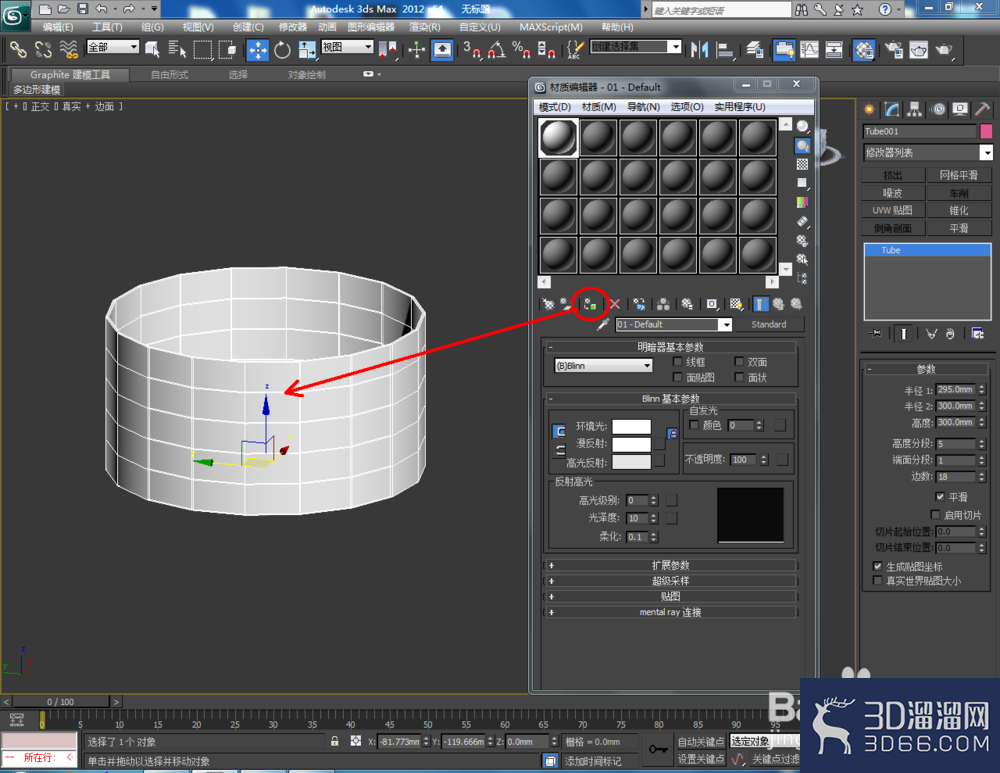Toggle 3D Snaps icon
Viewport: 1000px width, 773px height.
click(471, 50)
